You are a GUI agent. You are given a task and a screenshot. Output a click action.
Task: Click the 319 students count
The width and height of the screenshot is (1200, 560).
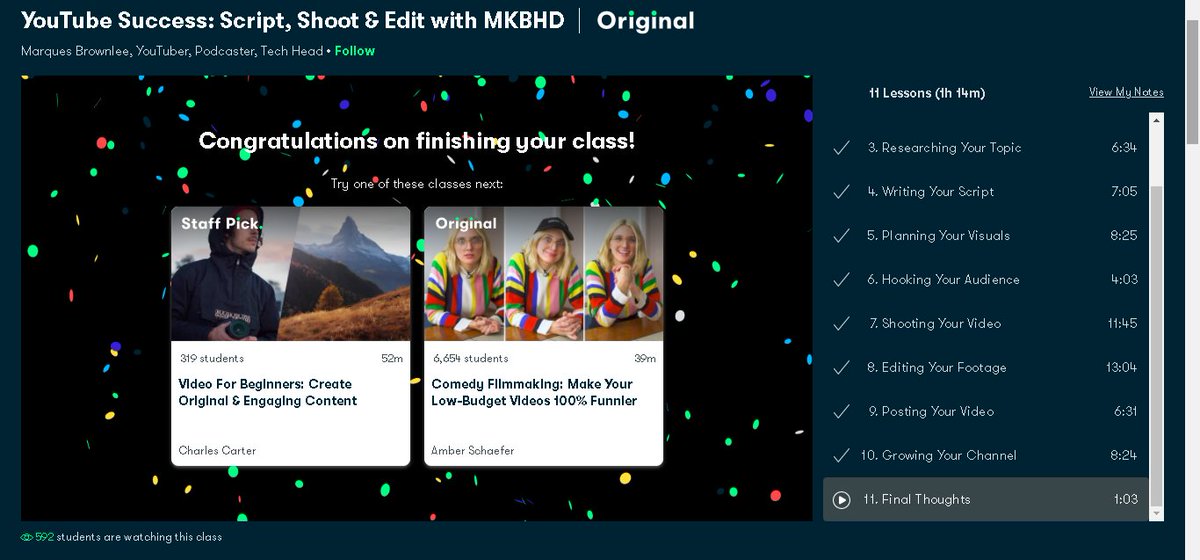tap(212, 359)
